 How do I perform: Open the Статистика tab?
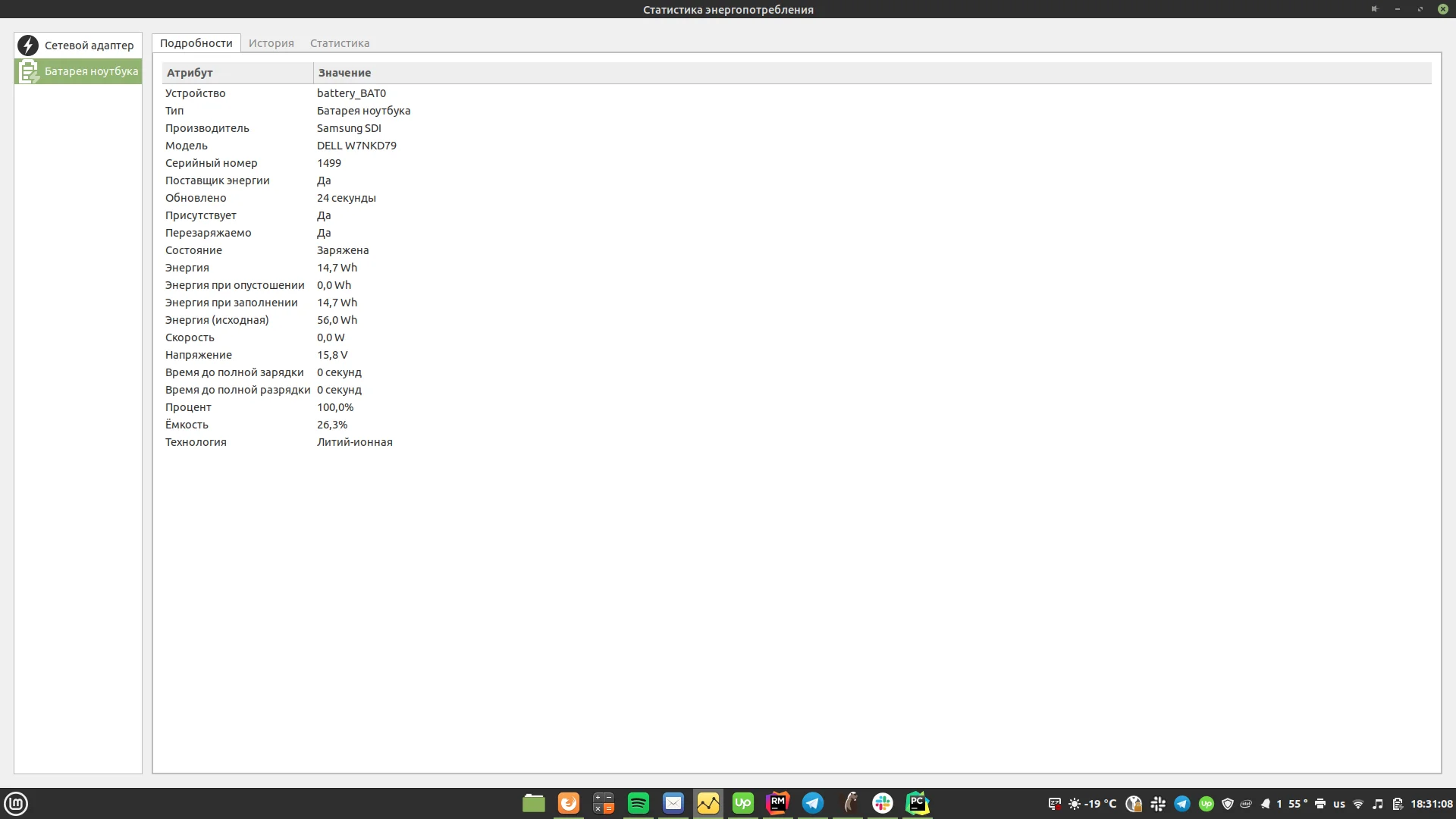(339, 43)
